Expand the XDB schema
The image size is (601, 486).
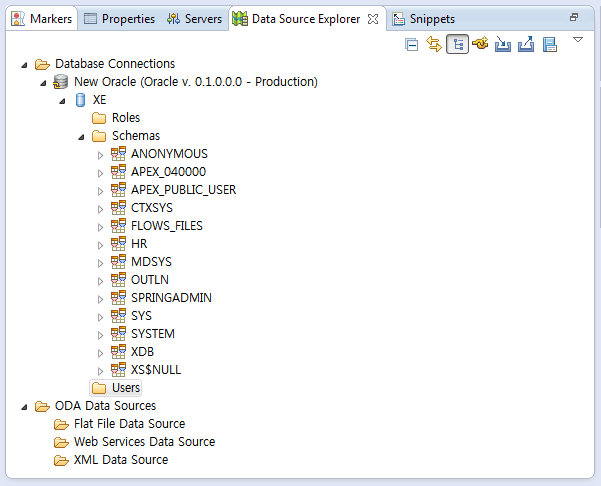pyautogui.click(x=100, y=353)
